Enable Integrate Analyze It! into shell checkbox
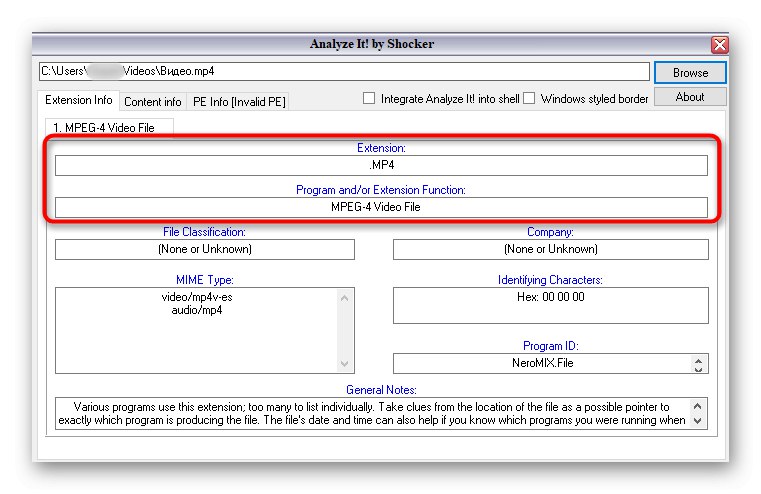The height and width of the screenshot is (494, 761). coord(369,99)
